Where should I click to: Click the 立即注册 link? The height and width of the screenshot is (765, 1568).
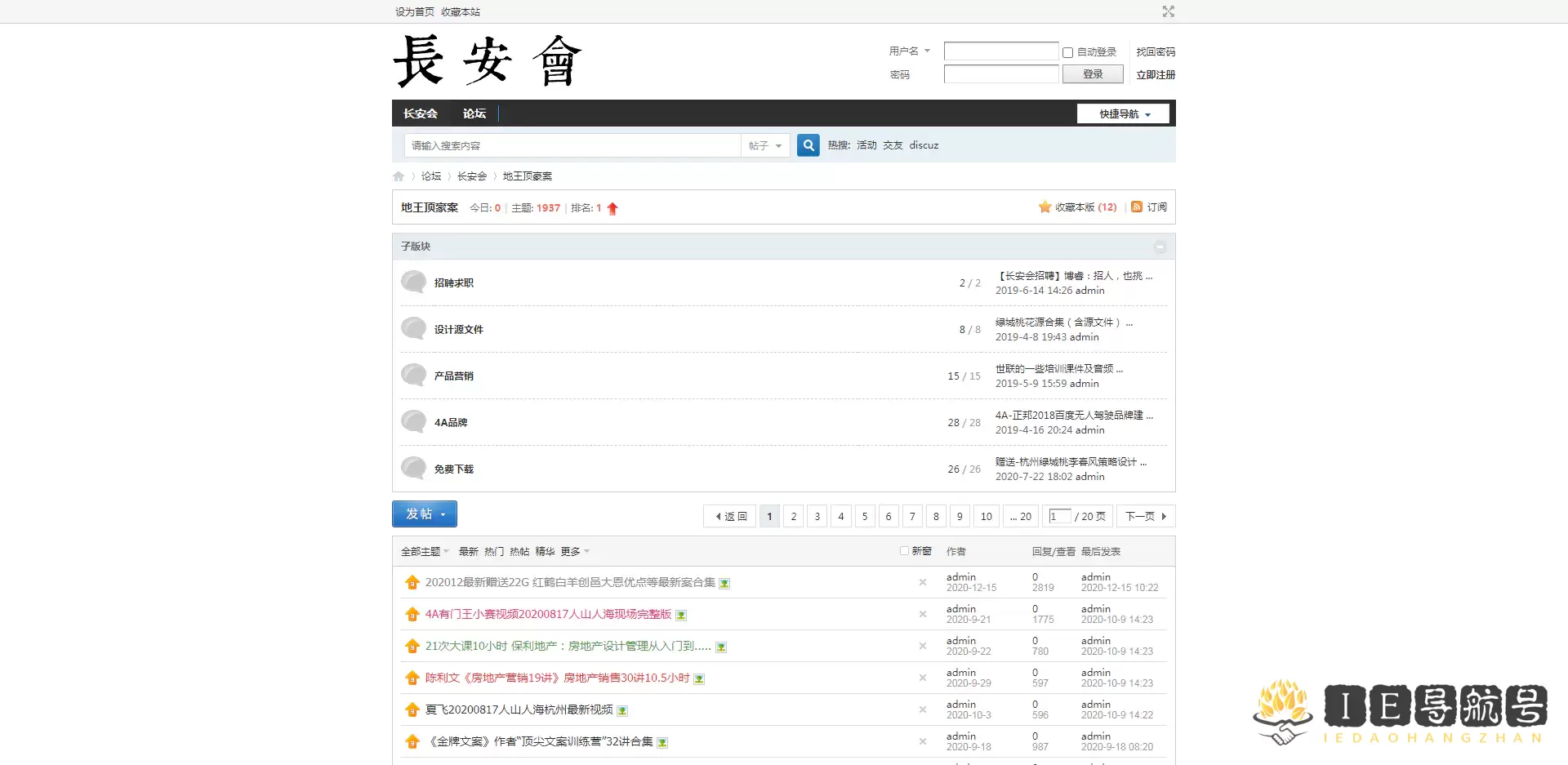coord(1155,75)
